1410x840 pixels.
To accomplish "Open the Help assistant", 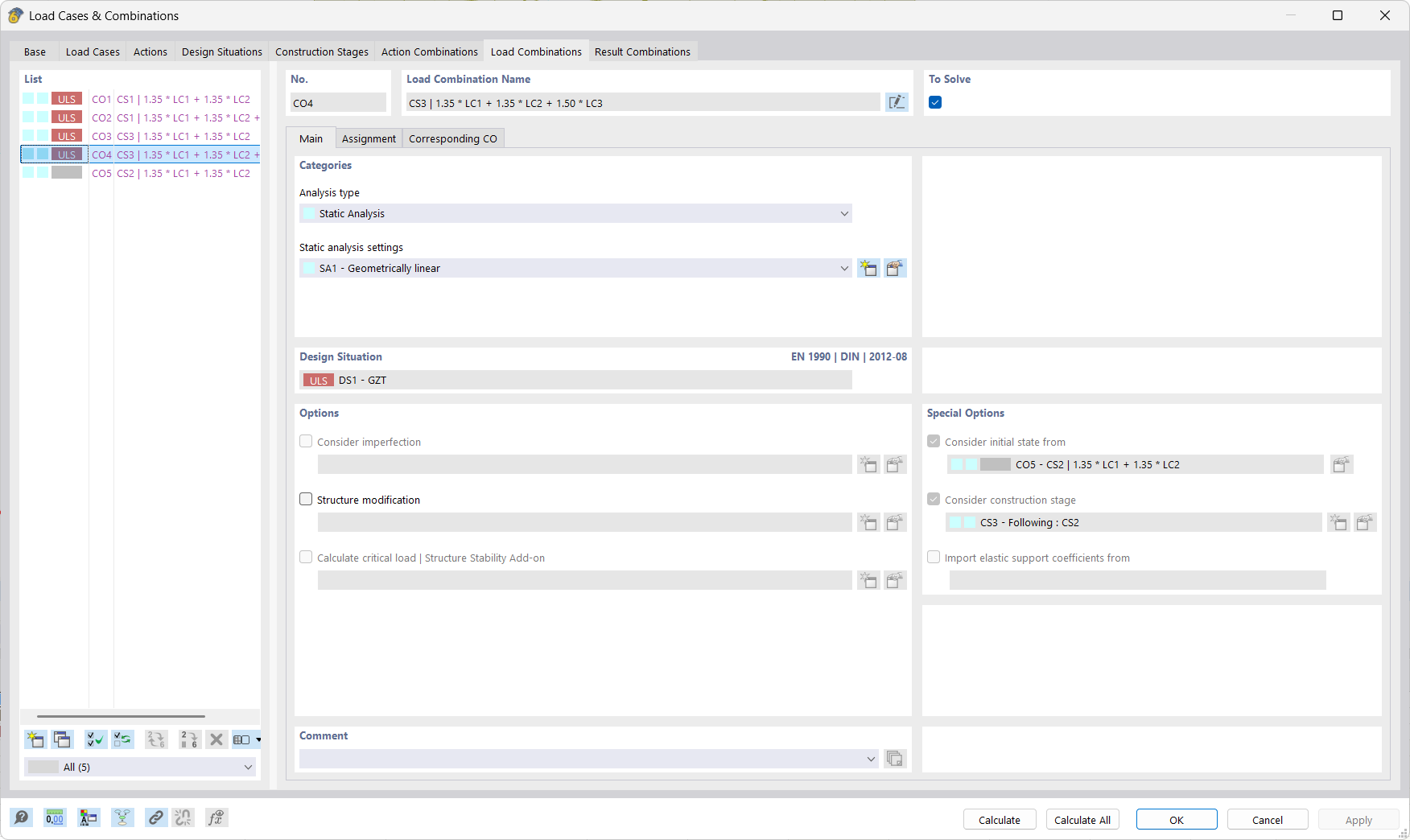I will [22, 817].
